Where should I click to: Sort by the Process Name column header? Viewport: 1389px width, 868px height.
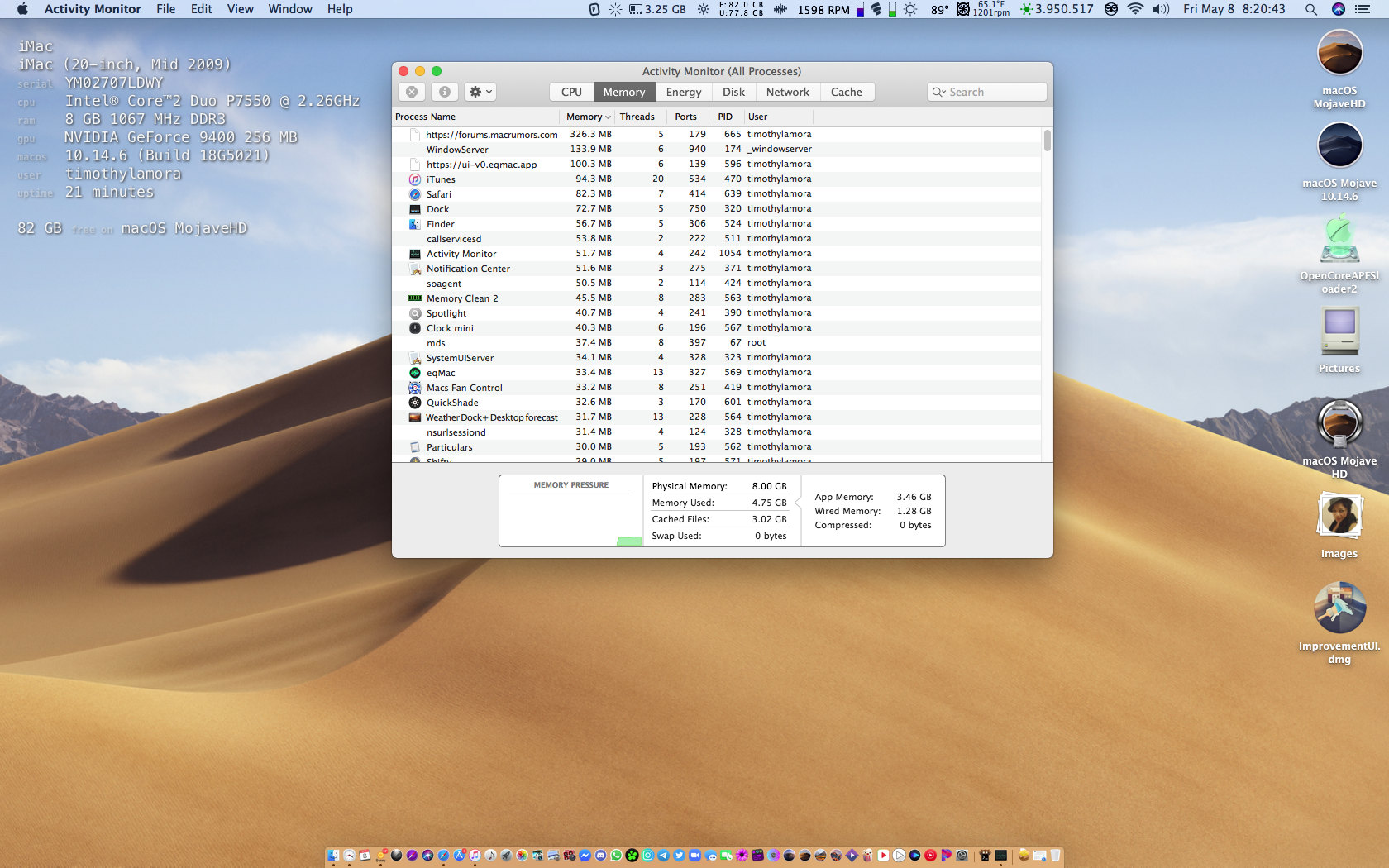476,117
